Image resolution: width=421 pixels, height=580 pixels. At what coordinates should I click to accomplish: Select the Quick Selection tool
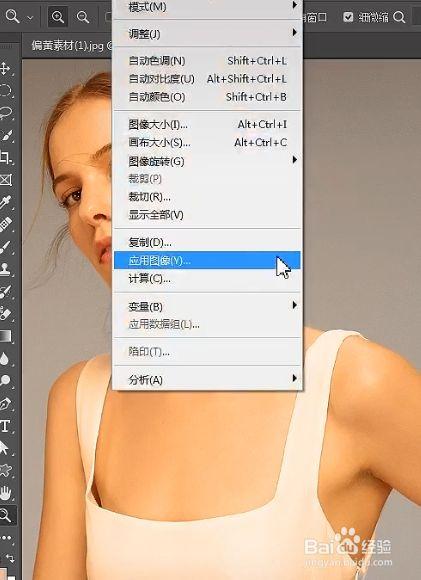point(6,135)
